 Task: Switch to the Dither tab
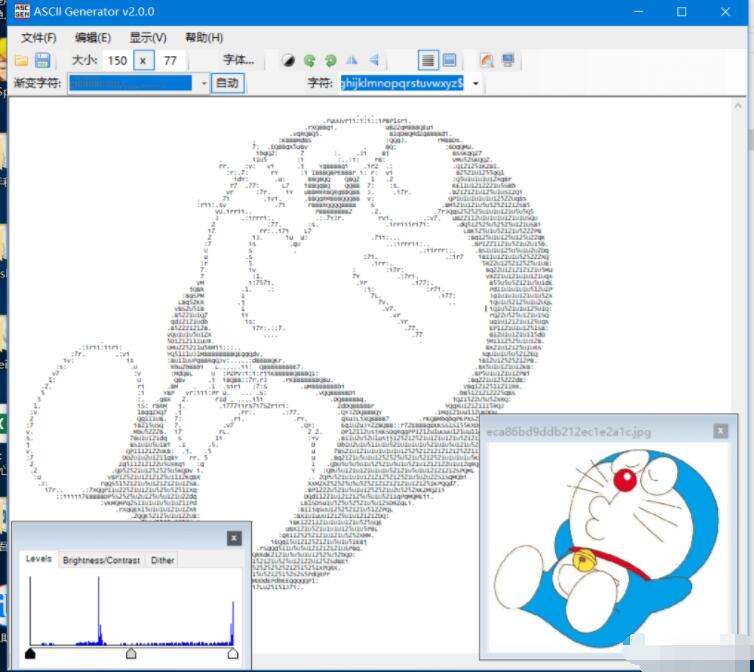pyautogui.click(x=163, y=560)
